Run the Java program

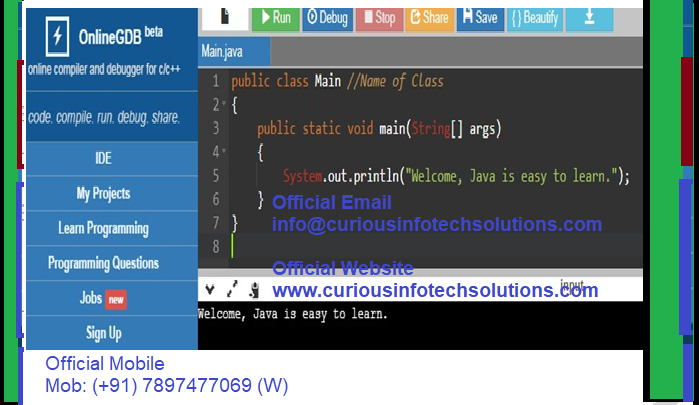click(275, 19)
